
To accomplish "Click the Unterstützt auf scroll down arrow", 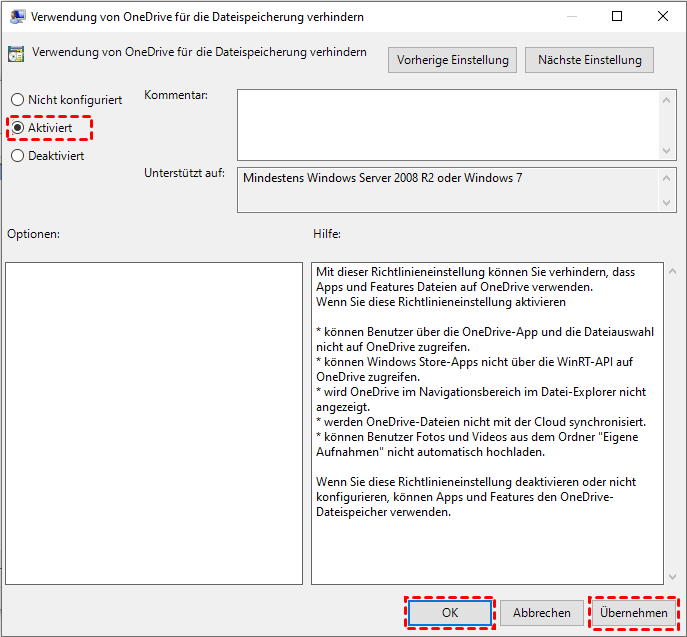I will (x=666, y=203).
